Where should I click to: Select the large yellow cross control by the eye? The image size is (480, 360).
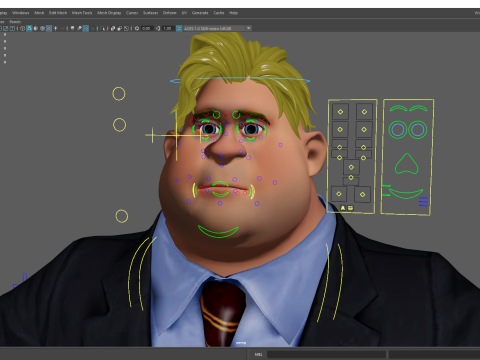[176, 135]
